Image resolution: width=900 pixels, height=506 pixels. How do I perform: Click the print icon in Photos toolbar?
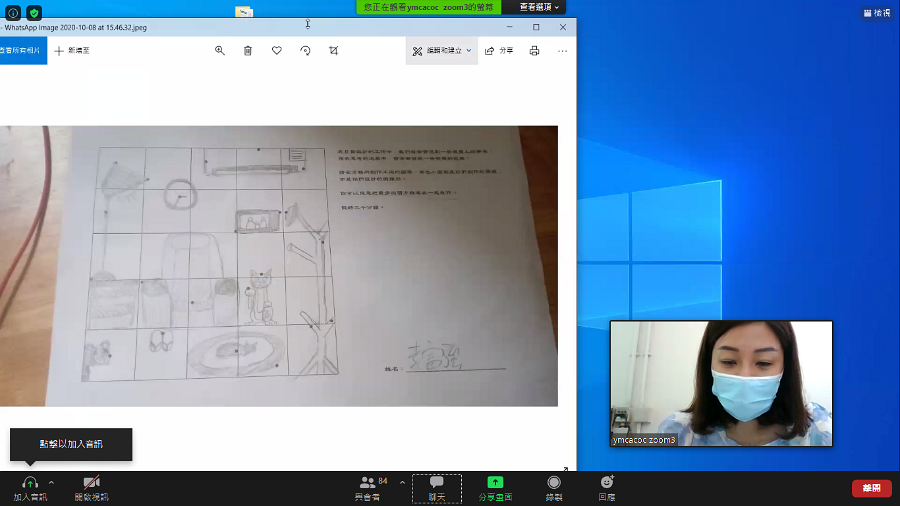(534, 50)
